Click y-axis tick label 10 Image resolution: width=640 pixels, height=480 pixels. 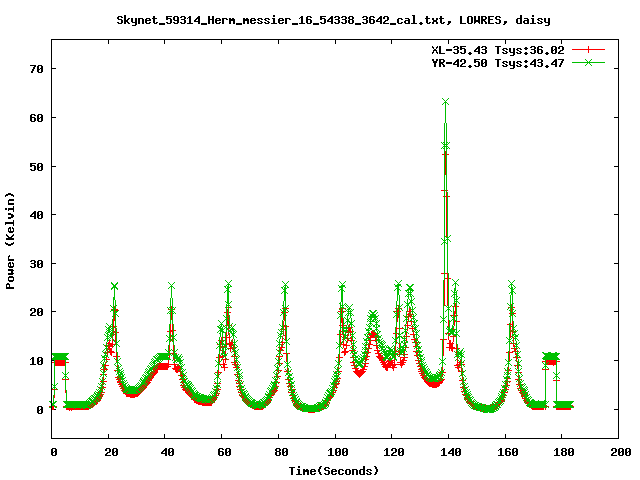pos(37,361)
